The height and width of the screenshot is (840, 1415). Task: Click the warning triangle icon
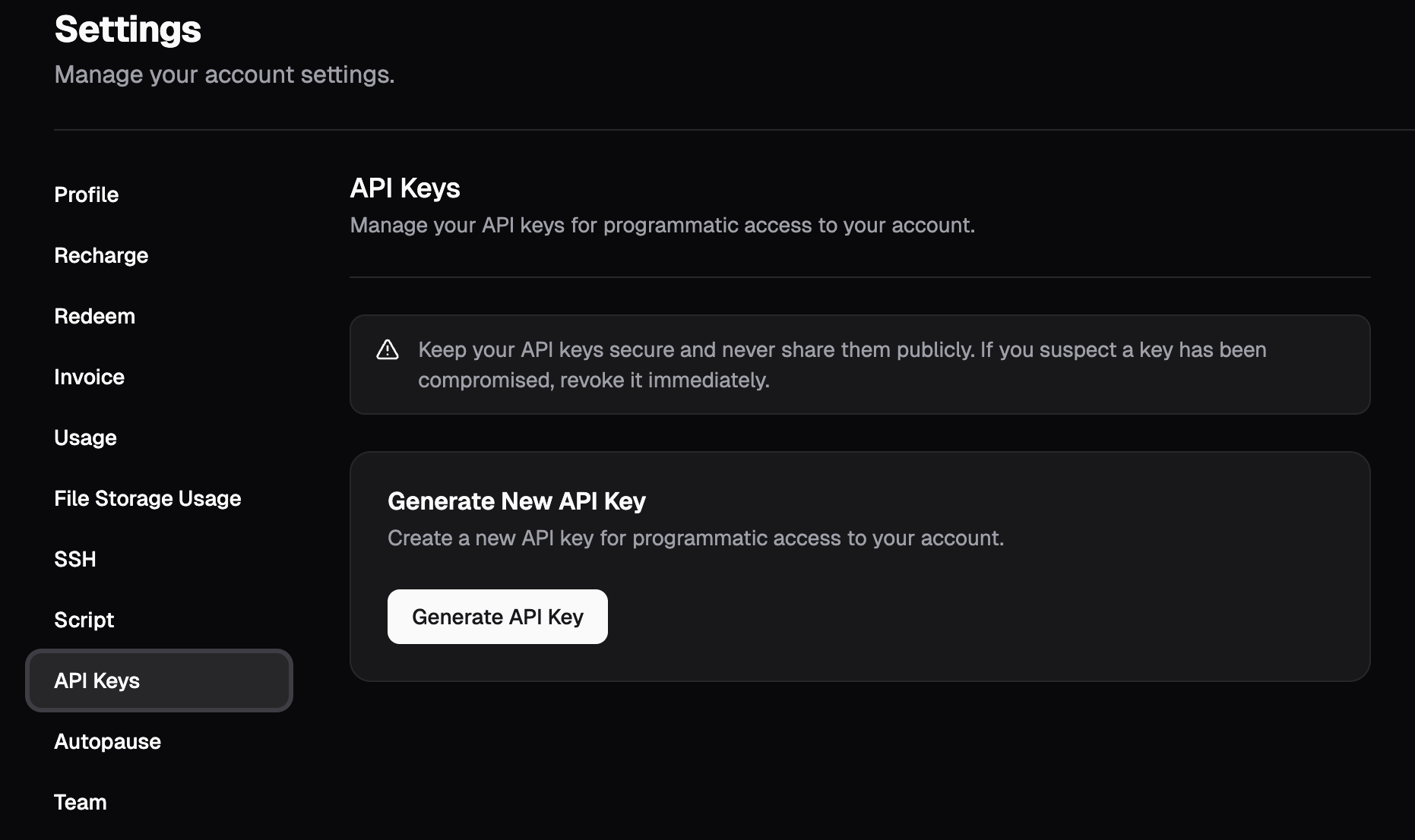click(x=388, y=350)
